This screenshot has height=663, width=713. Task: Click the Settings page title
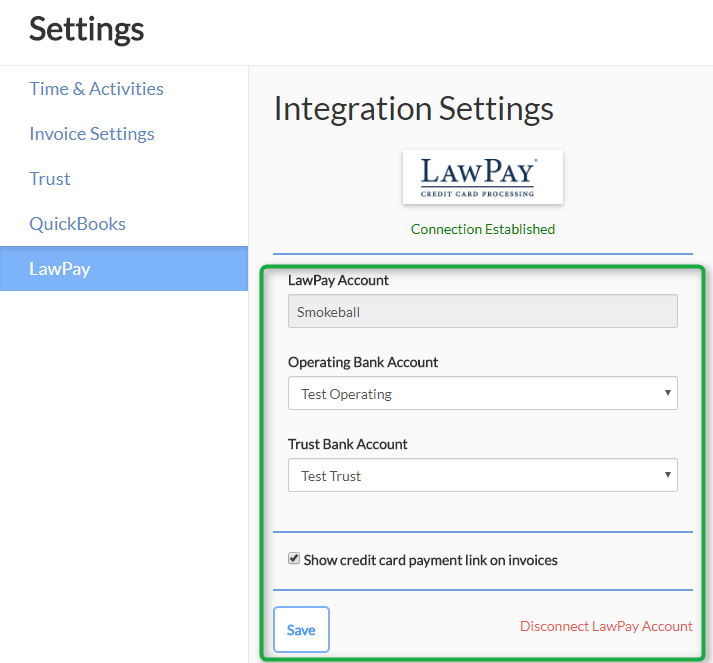tap(86, 29)
